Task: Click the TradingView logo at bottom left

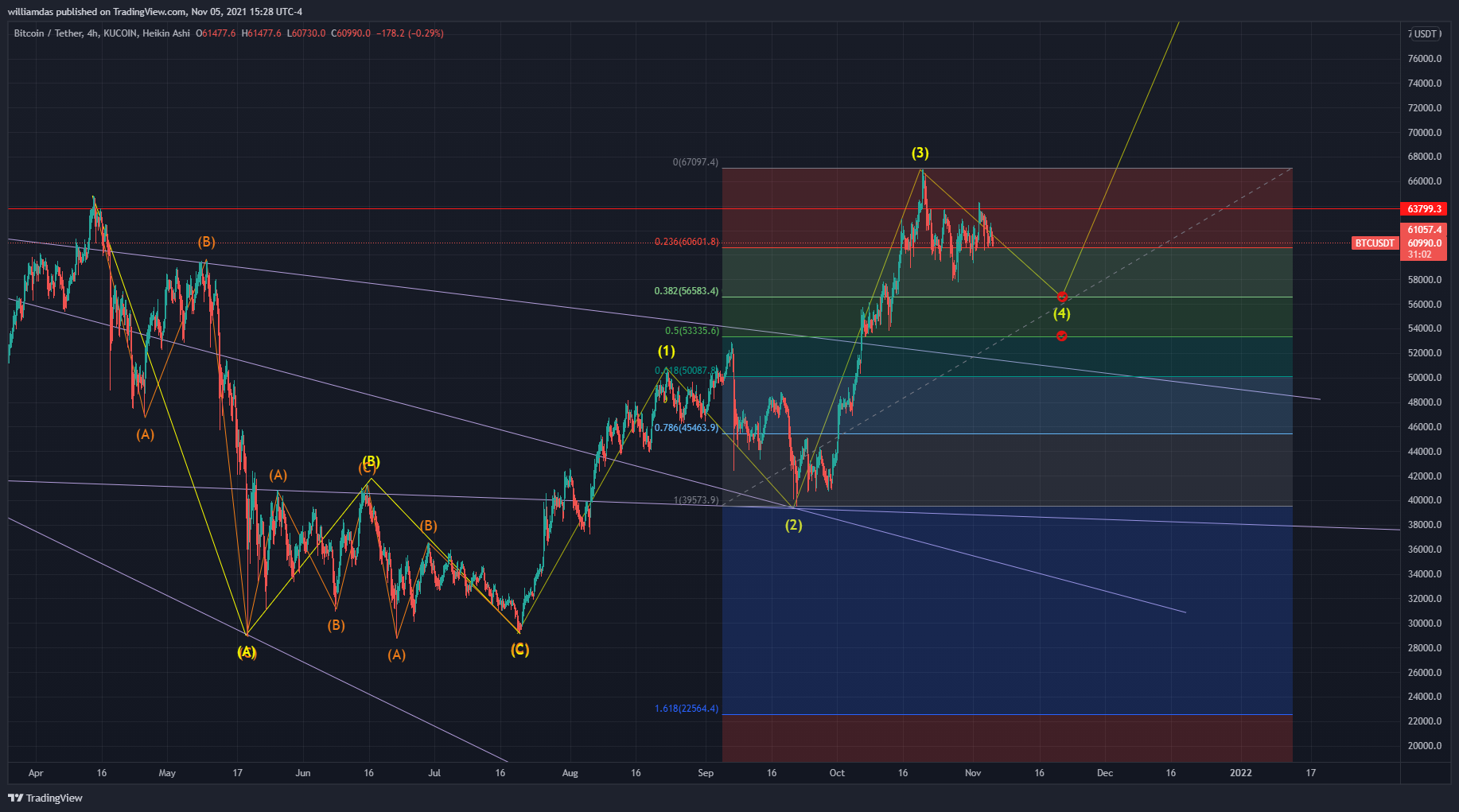Action: point(45,798)
